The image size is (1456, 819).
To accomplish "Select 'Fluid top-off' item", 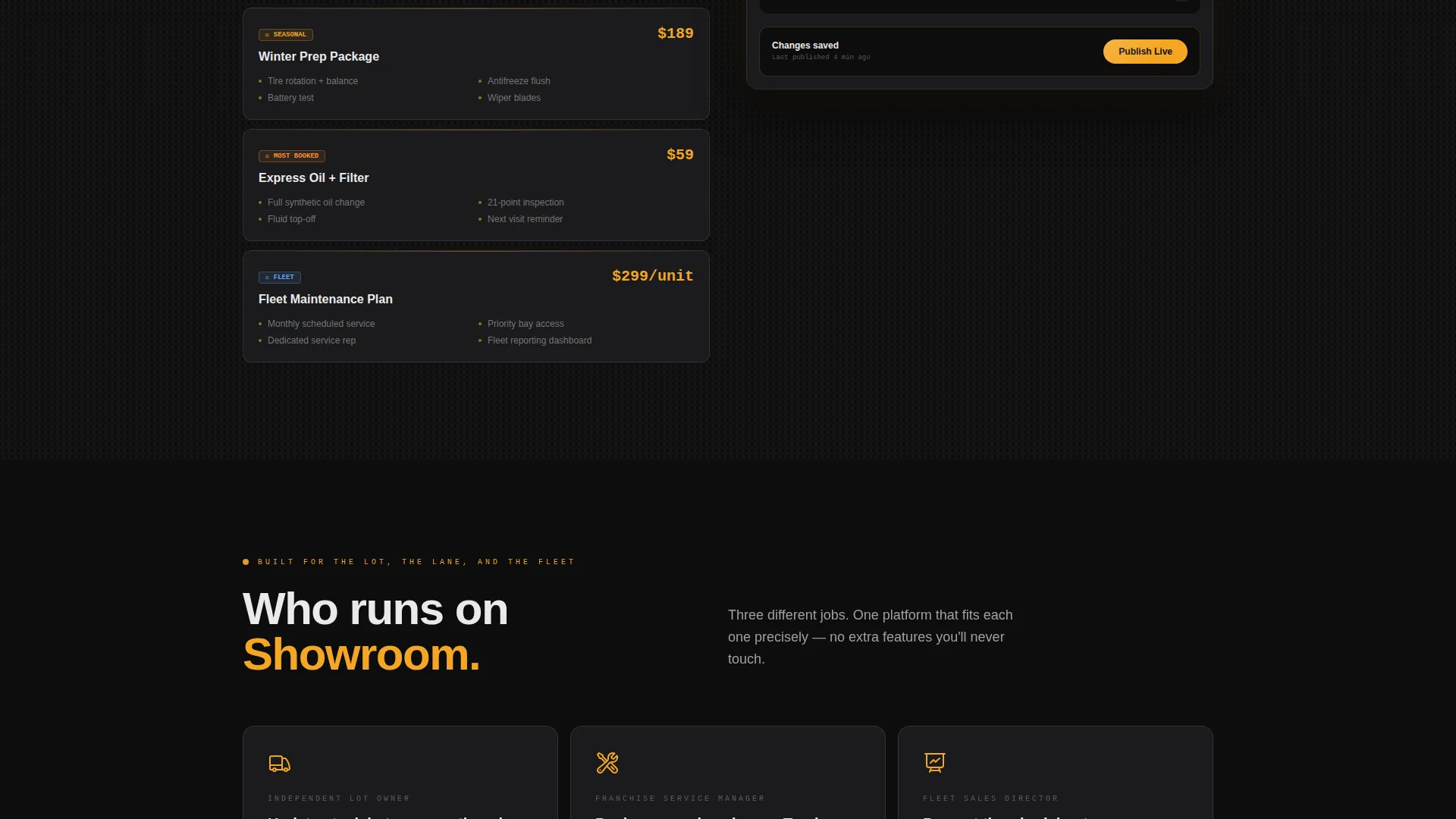I will click(x=291, y=219).
